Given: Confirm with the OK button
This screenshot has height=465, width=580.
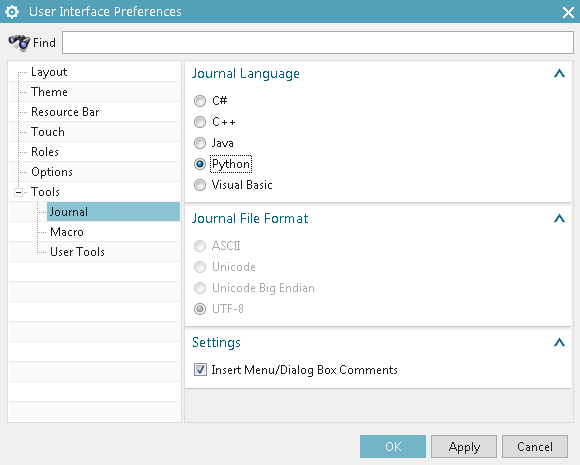Looking at the screenshot, I should tap(393, 447).
